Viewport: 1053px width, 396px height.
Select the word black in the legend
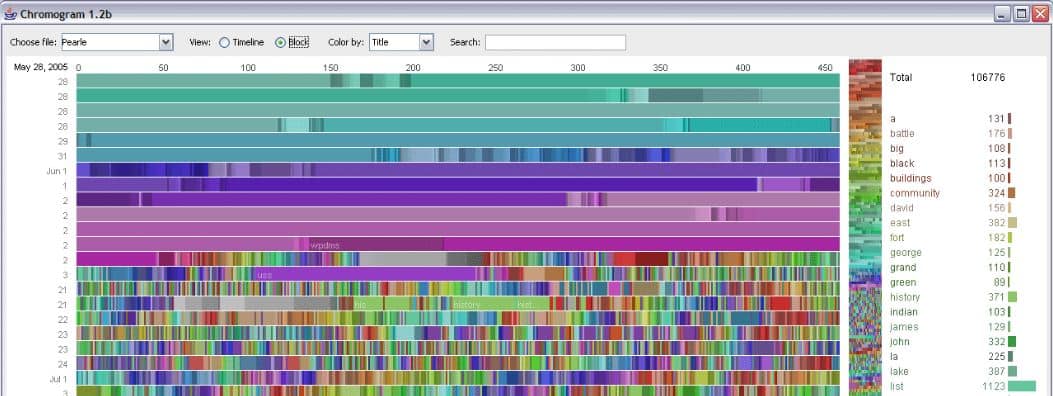coord(902,163)
